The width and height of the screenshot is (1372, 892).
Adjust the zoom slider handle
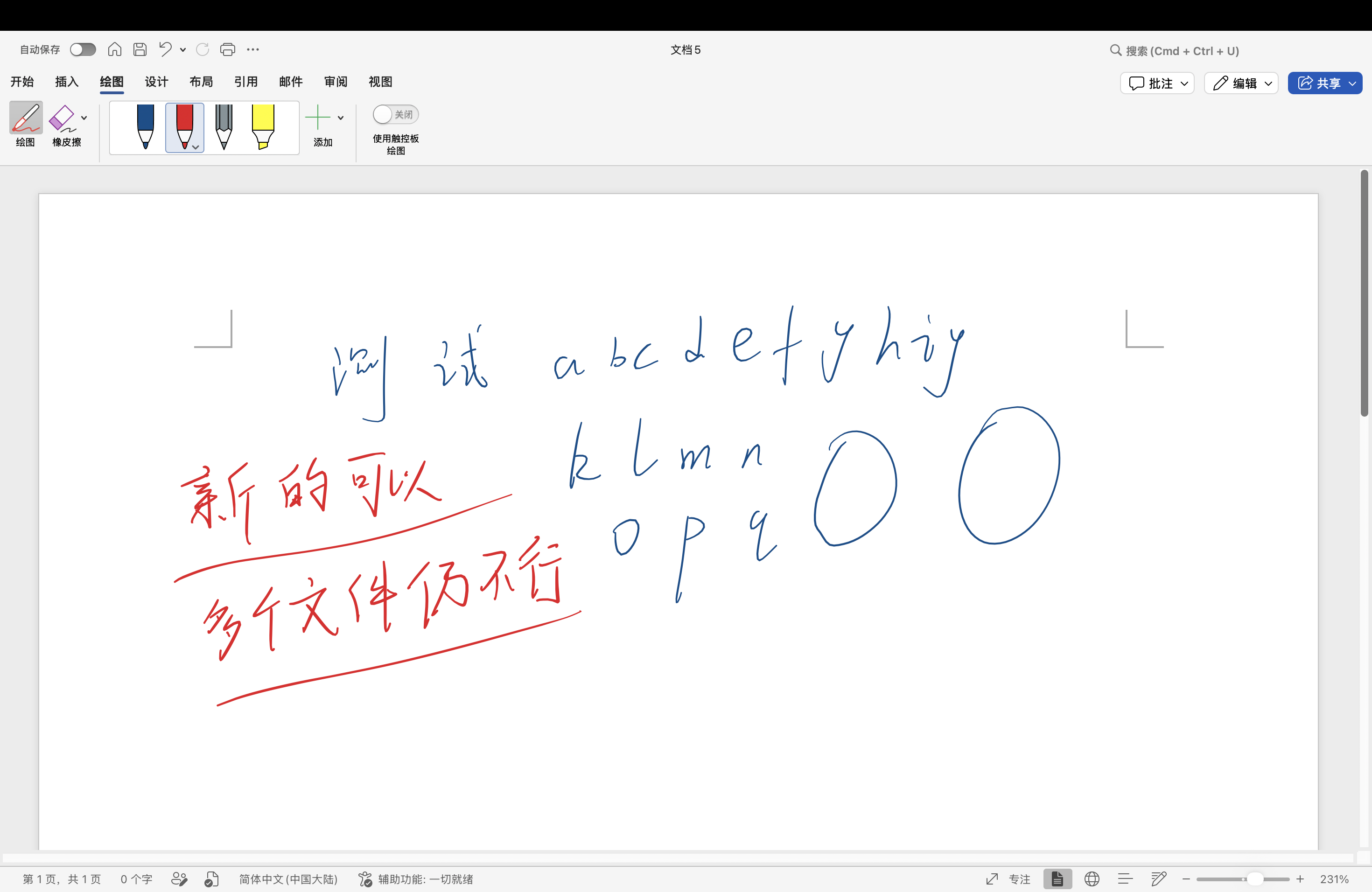(1254, 879)
